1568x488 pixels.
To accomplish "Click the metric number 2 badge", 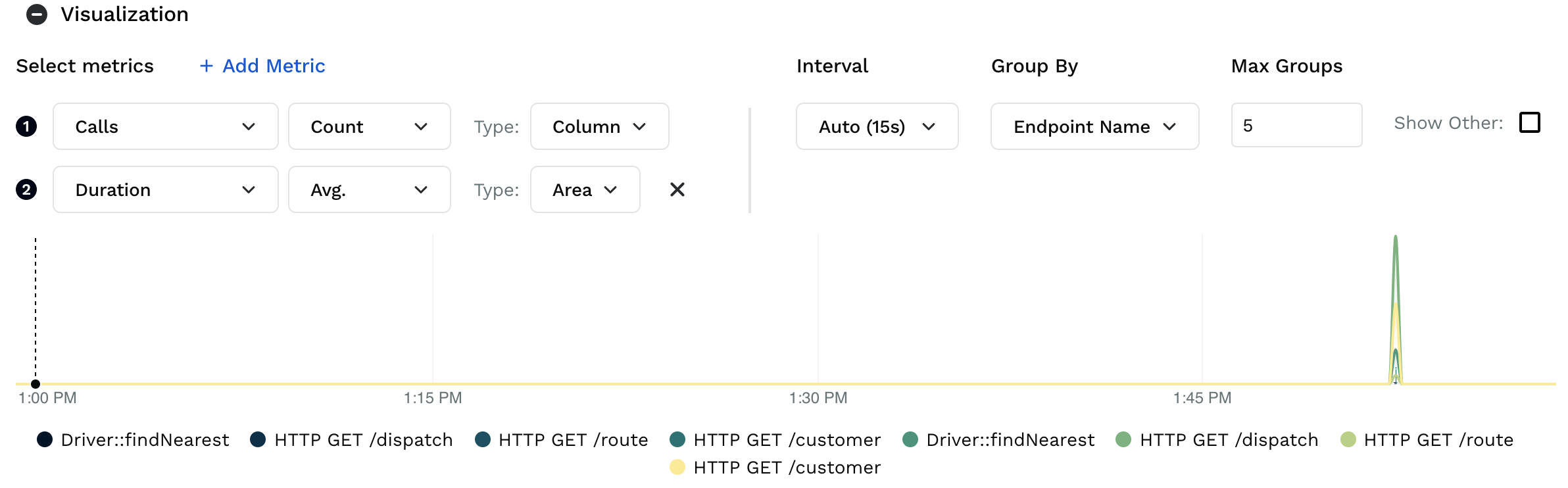I will (x=26, y=189).
